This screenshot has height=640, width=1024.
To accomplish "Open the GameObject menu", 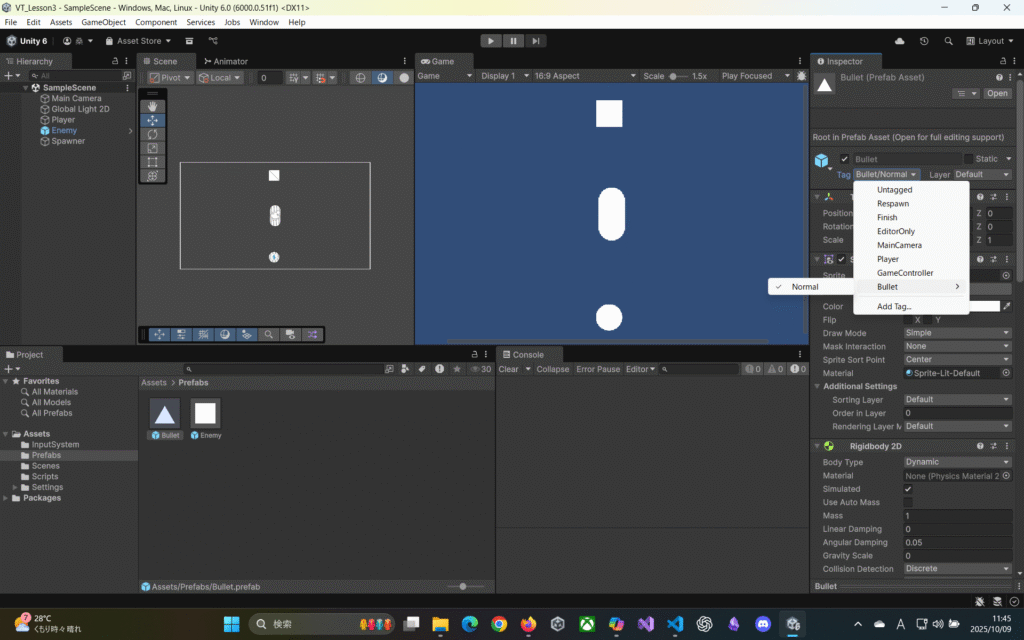I will [104, 22].
